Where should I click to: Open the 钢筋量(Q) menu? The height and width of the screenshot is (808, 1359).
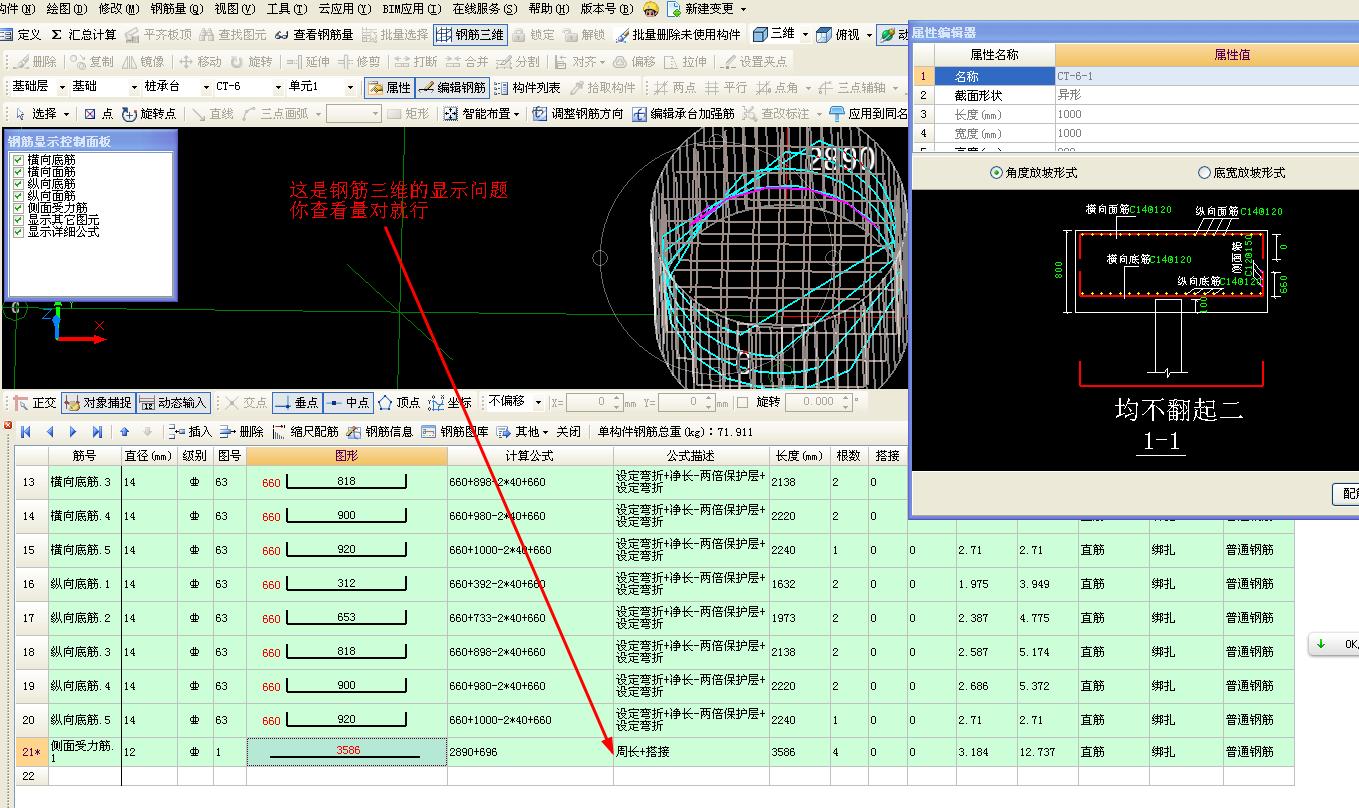click(x=177, y=9)
